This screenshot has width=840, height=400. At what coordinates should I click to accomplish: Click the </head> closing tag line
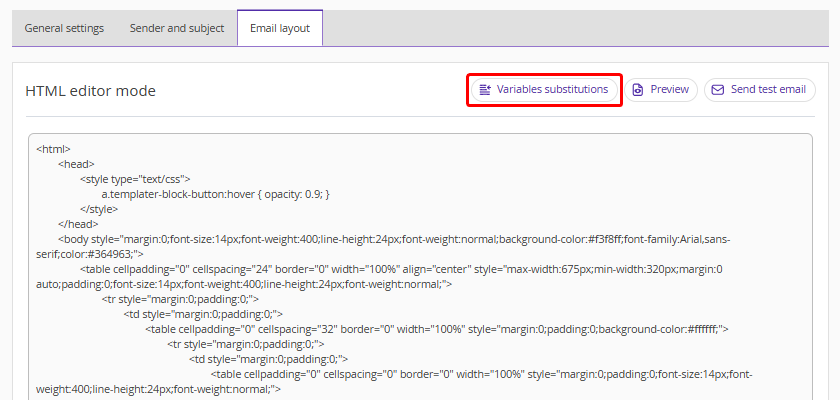point(78,224)
